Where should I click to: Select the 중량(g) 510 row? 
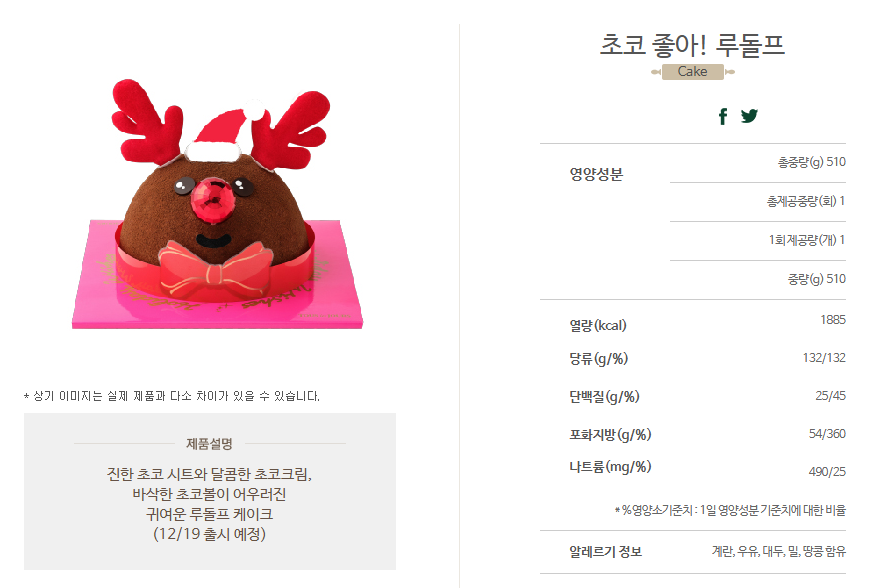point(758,279)
